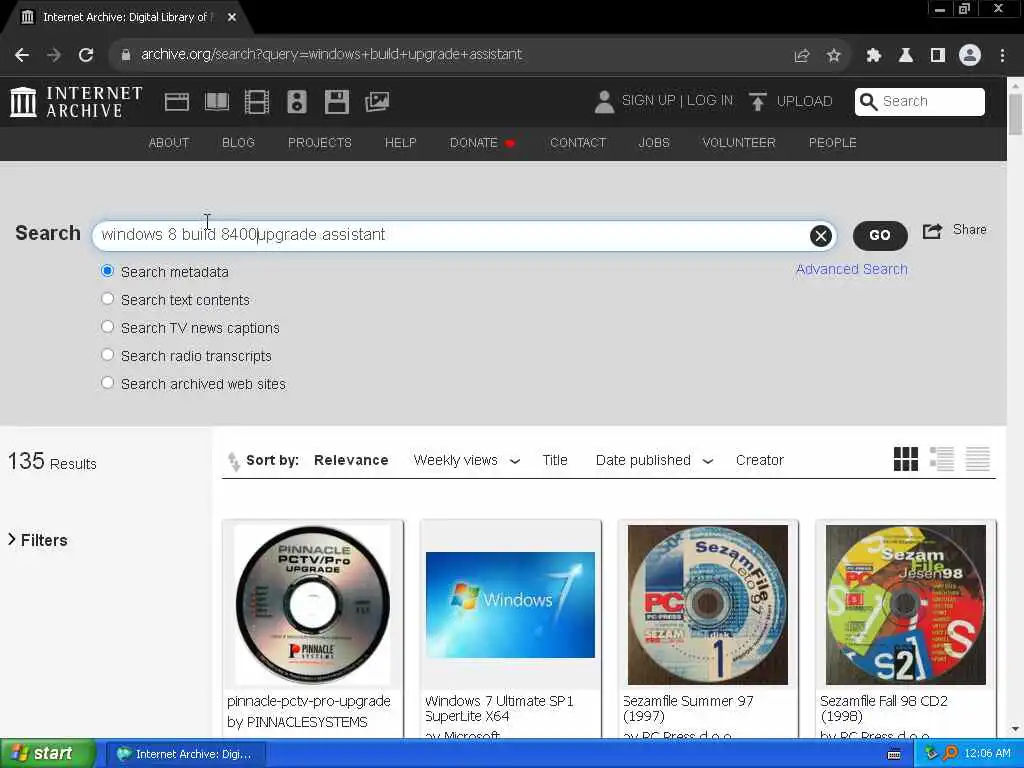
Task: Select Search radio transcripts option
Action: click(x=108, y=355)
